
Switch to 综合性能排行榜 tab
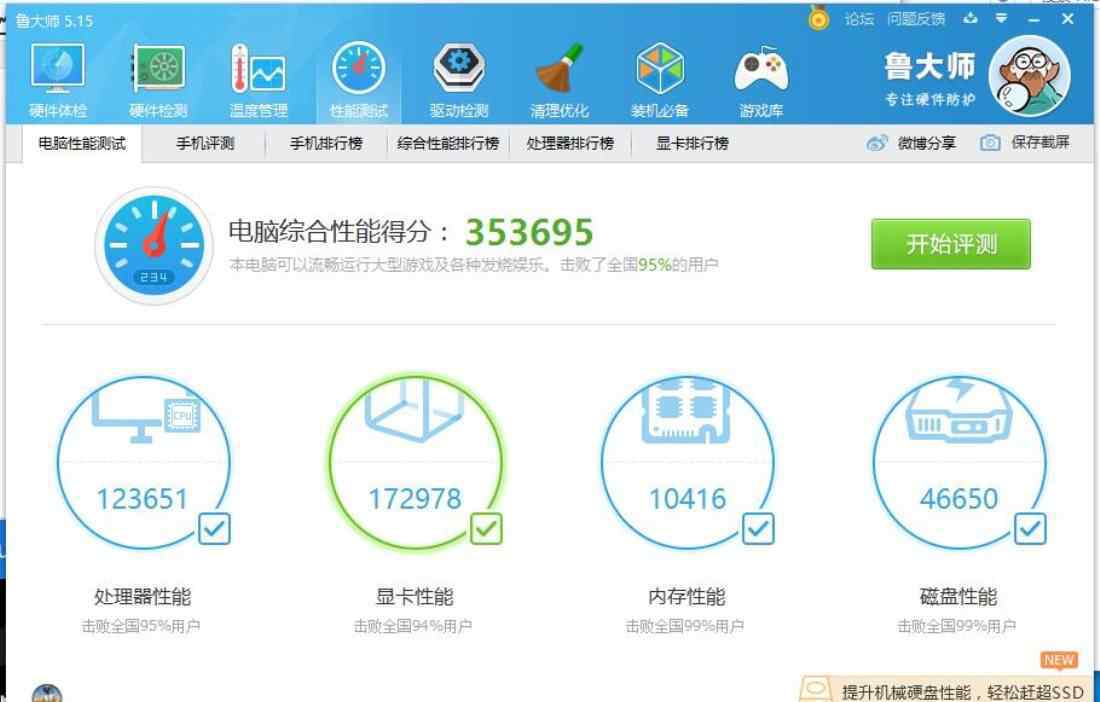(x=448, y=144)
